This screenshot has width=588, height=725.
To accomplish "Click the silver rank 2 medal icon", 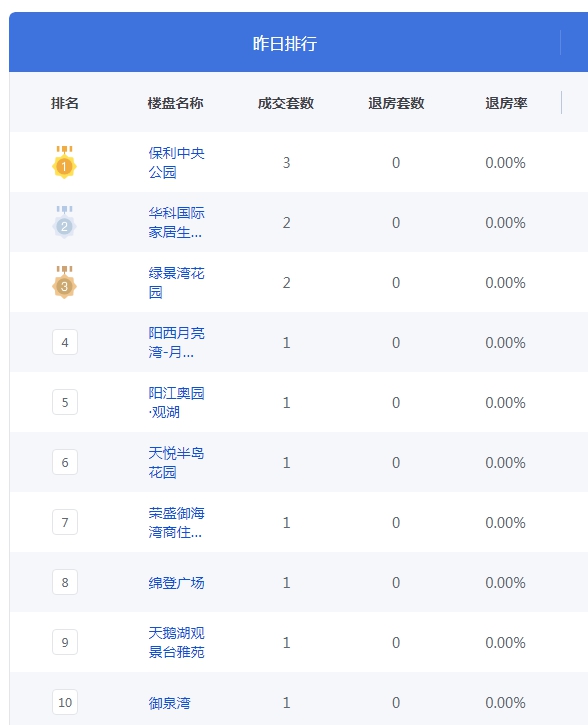I will click(64, 222).
